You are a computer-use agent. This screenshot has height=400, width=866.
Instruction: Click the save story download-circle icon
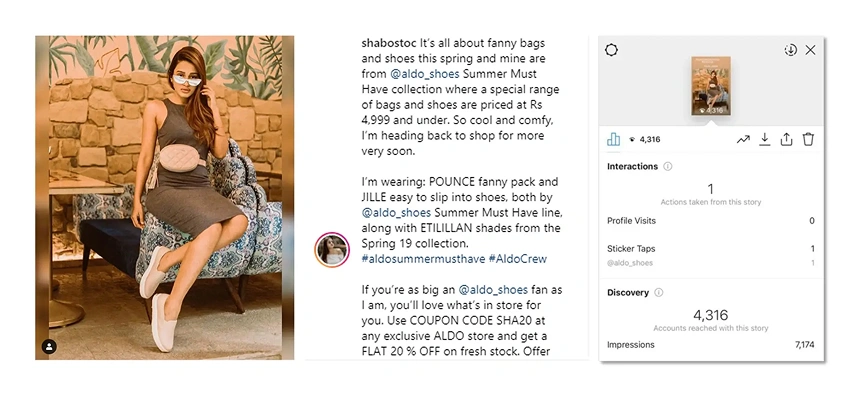790,50
